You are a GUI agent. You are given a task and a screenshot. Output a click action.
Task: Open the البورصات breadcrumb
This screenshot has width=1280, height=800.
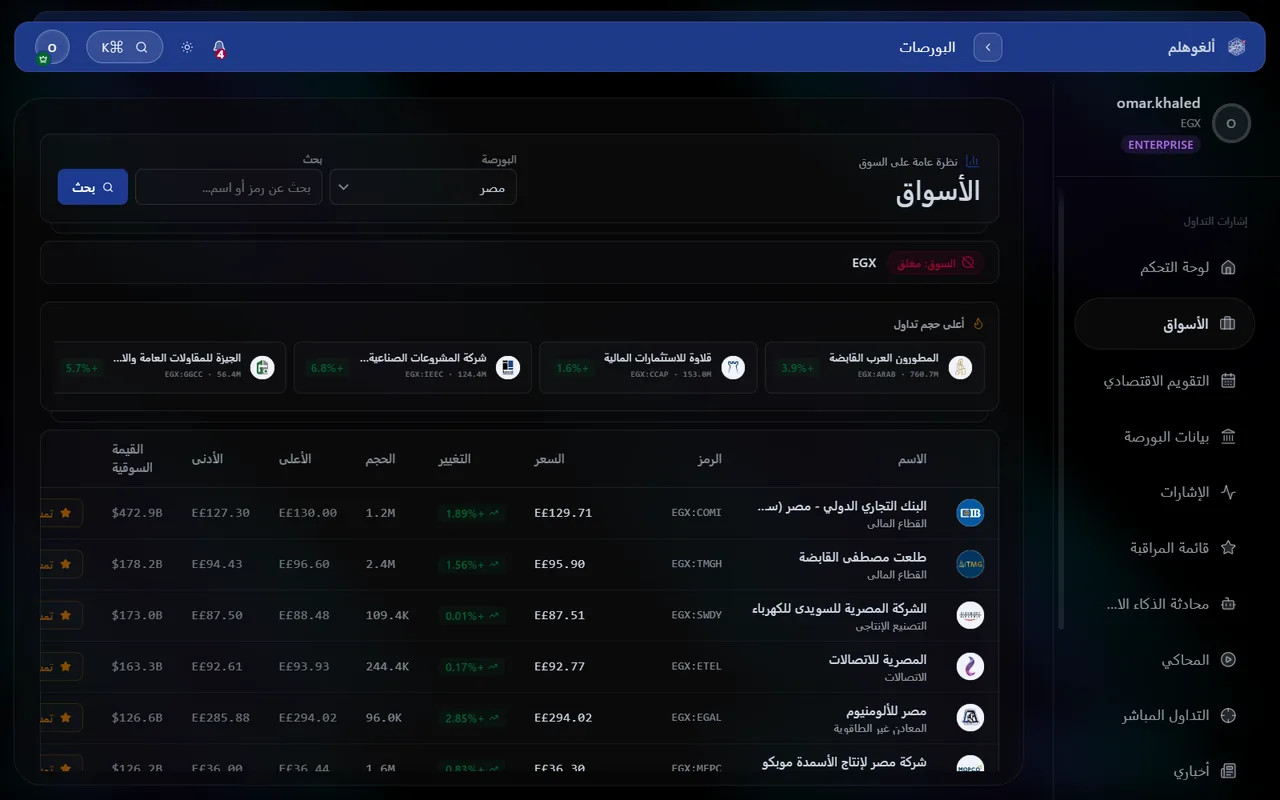927,47
